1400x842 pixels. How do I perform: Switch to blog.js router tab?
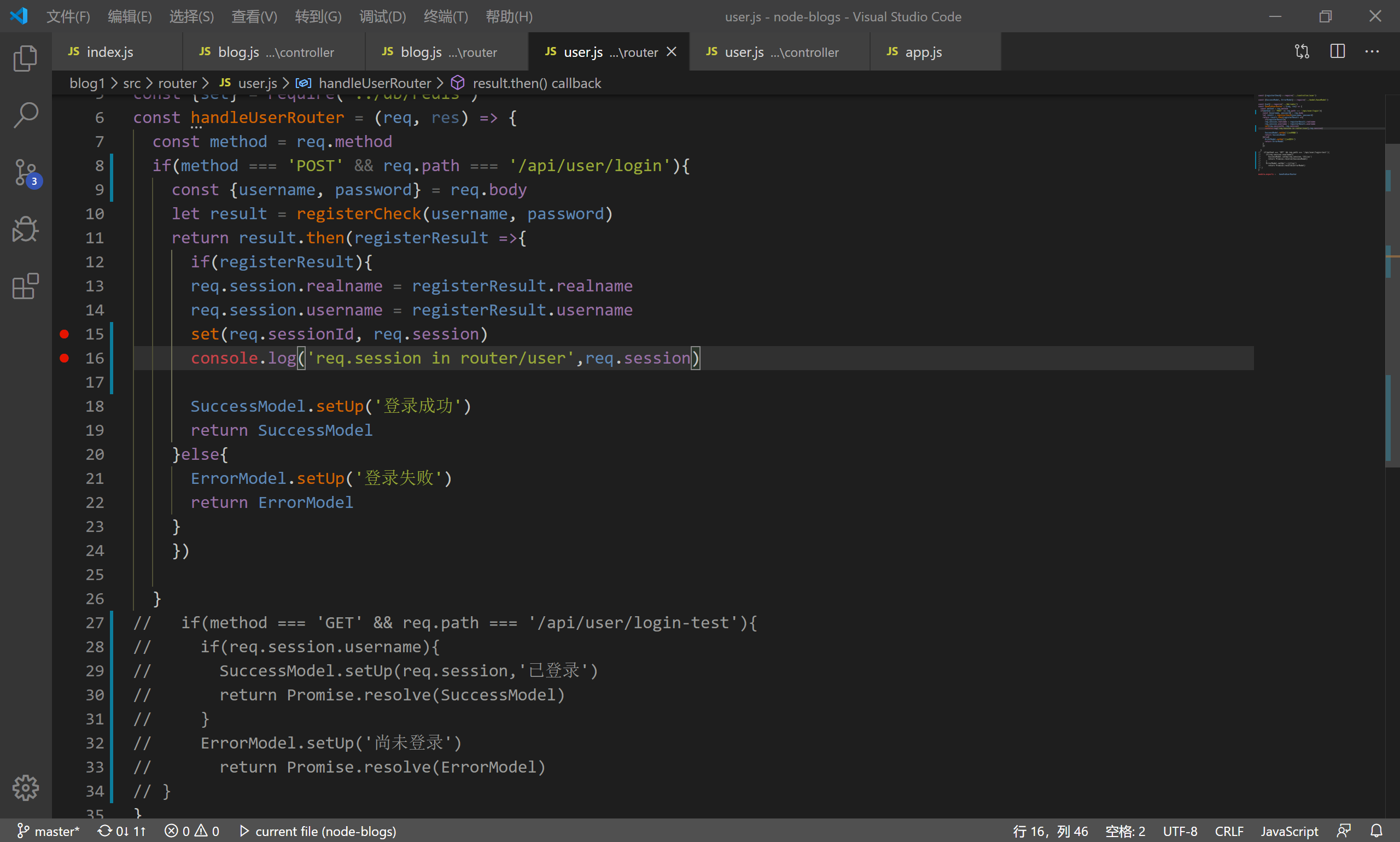[447, 51]
